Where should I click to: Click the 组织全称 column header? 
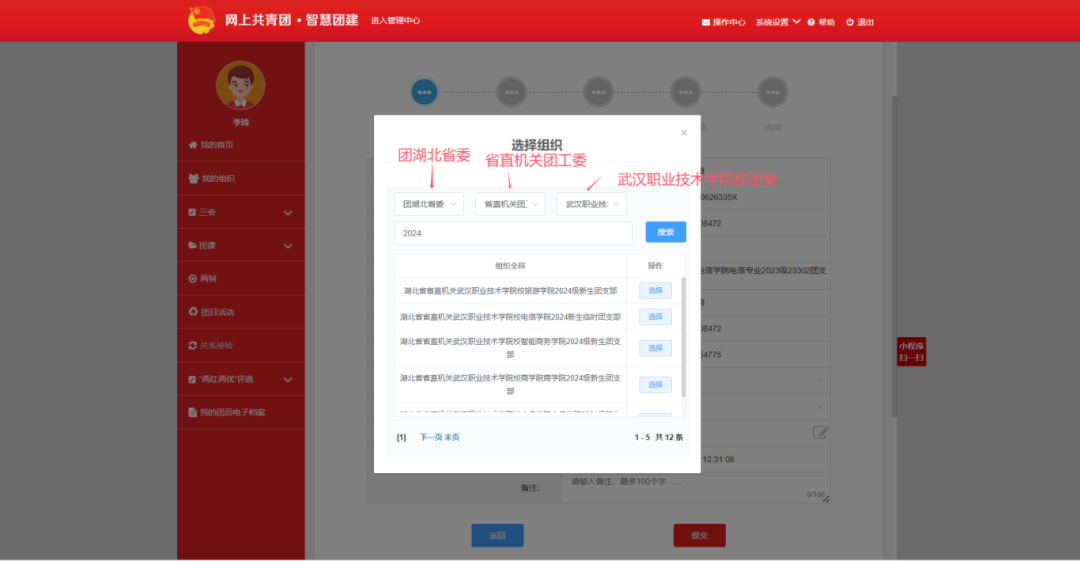(x=510, y=265)
